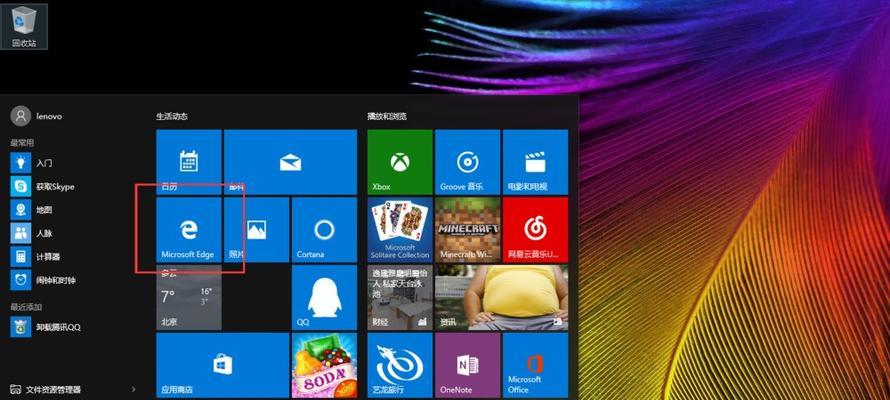
Task: Launch the Minecraft tile
Action: click(467, 229)
